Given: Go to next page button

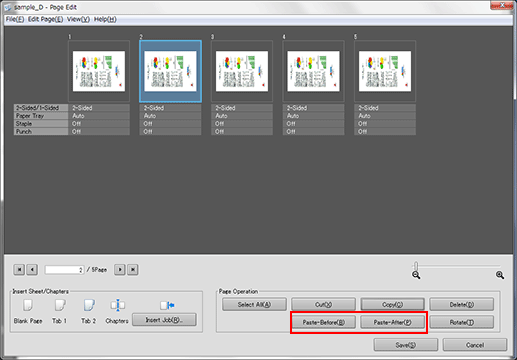Looking at the screenshot, I should [x=120, y=269].
